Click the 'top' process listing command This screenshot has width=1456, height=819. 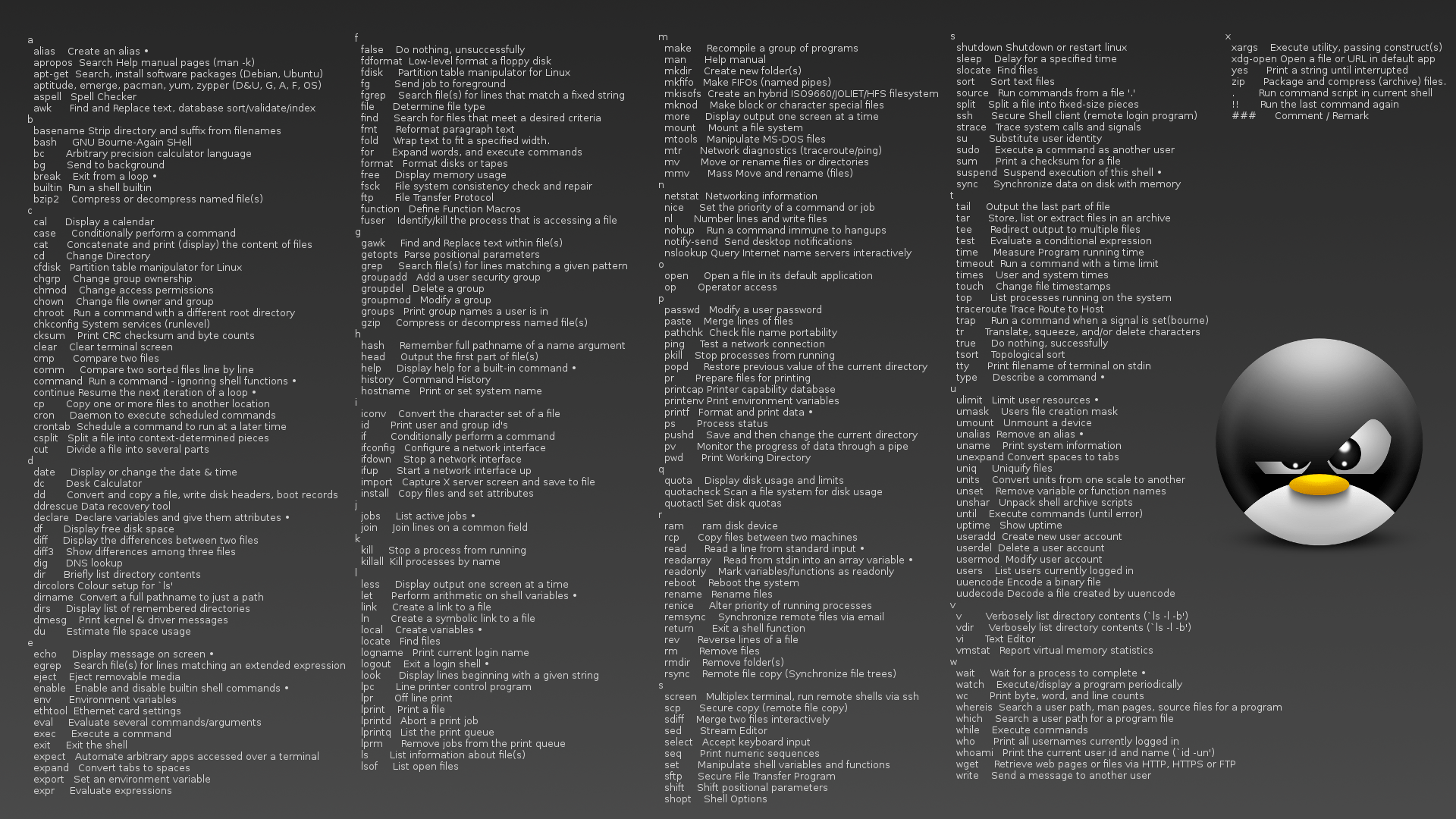(x=962, y=297)
